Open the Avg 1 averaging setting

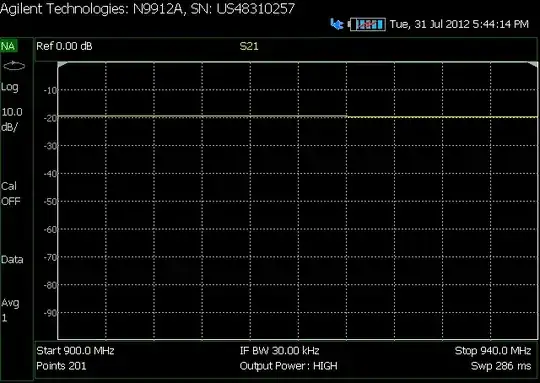click(x=10, y=310)
